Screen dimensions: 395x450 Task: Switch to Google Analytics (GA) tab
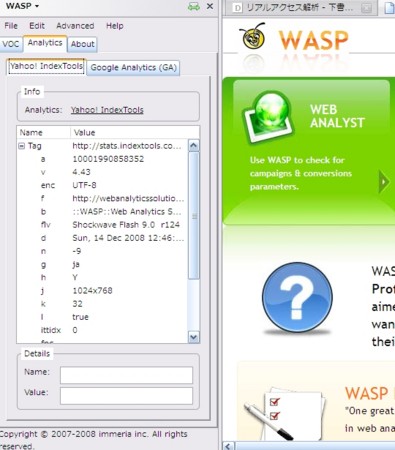coord(133,68)
